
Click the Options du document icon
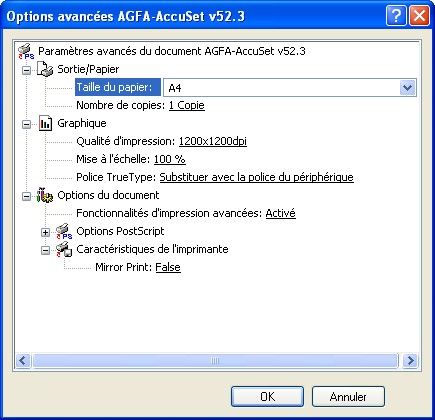(45, 195)
